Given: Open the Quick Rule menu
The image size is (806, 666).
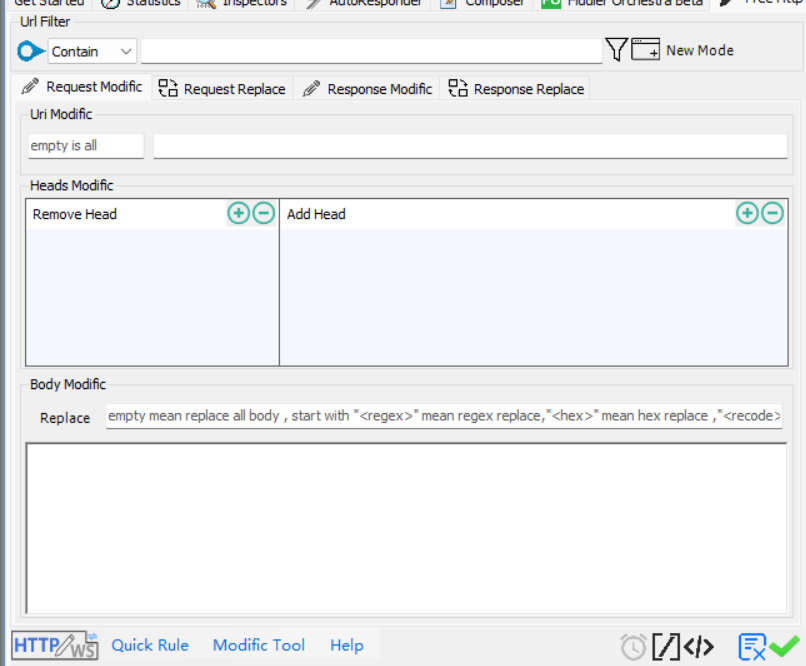Looking at the screenshot, I should (150, 646).
